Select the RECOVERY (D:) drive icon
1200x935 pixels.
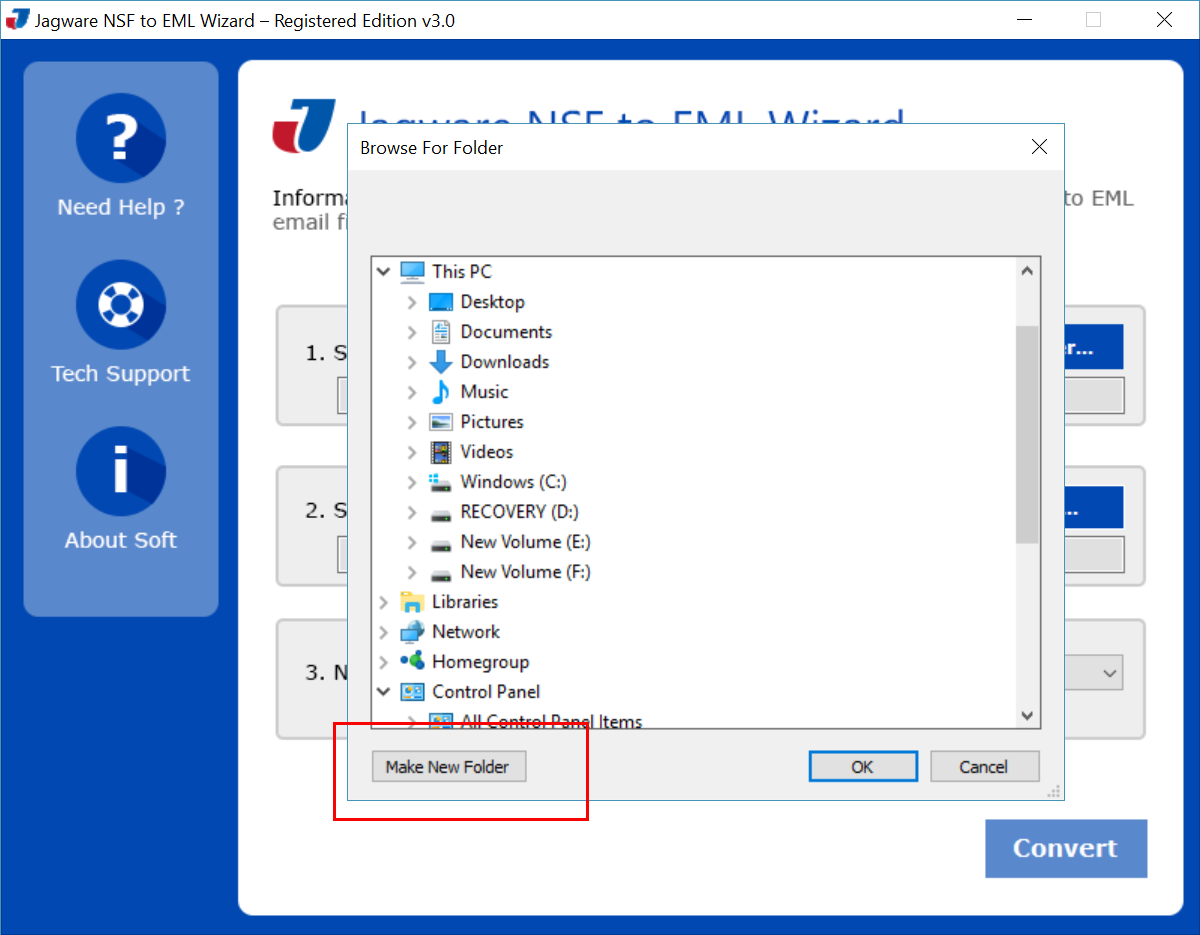441,515
